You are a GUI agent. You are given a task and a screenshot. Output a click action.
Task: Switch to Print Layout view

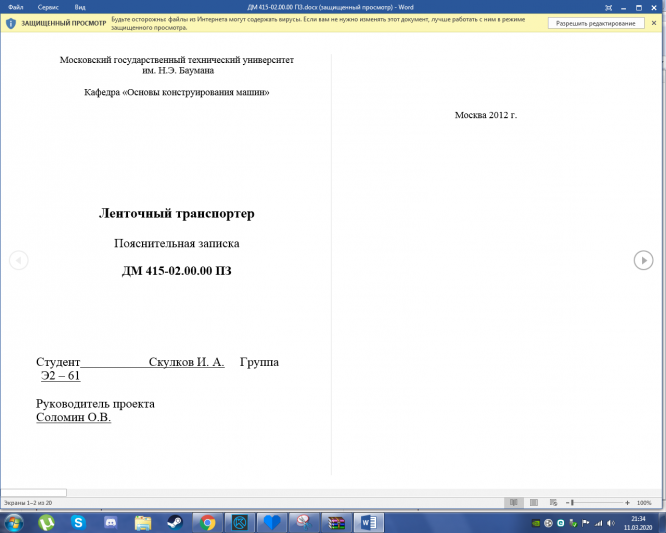tap(534, 502)
